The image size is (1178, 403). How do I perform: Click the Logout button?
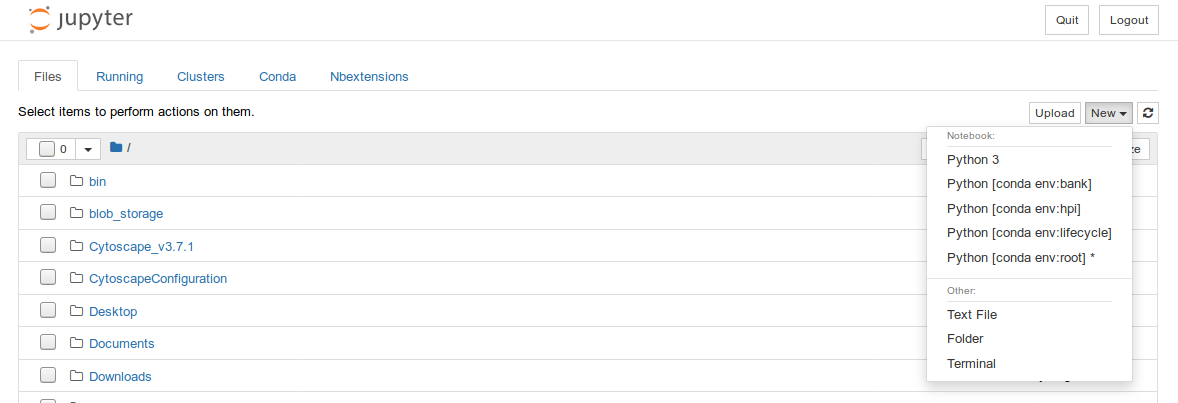[1128, 20]
